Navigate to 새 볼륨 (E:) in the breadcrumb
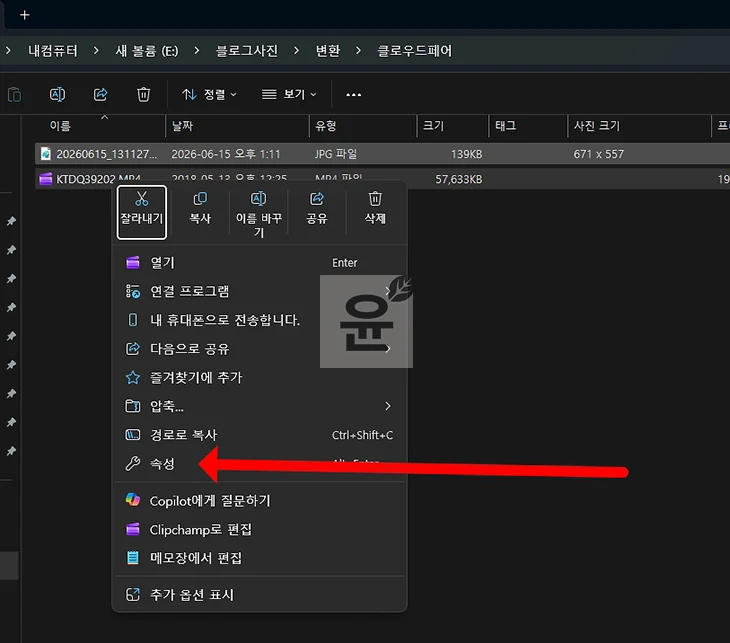 click(x=147, y=50)
